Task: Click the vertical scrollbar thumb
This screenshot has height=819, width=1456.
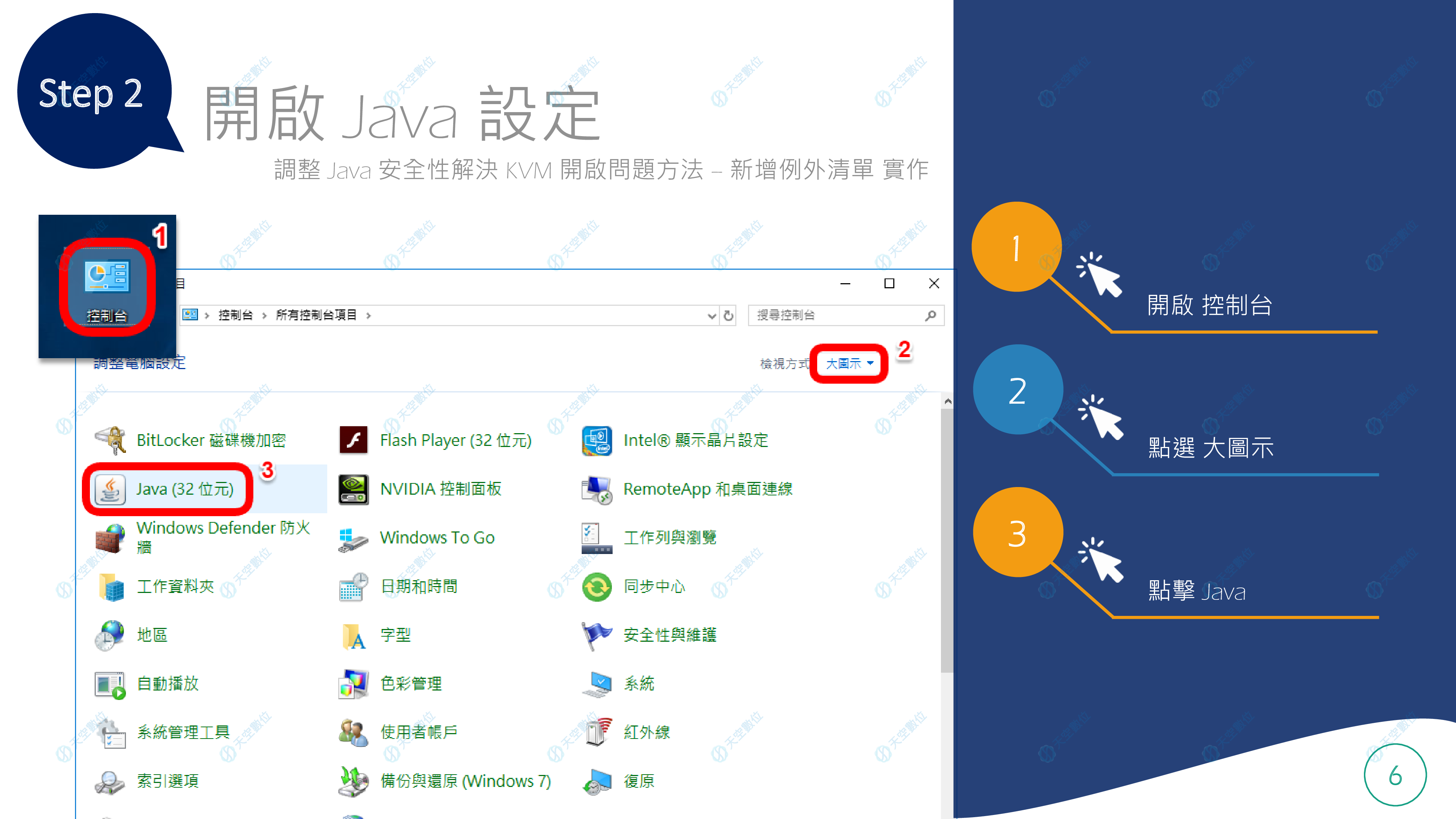Action: coord(948,540)
